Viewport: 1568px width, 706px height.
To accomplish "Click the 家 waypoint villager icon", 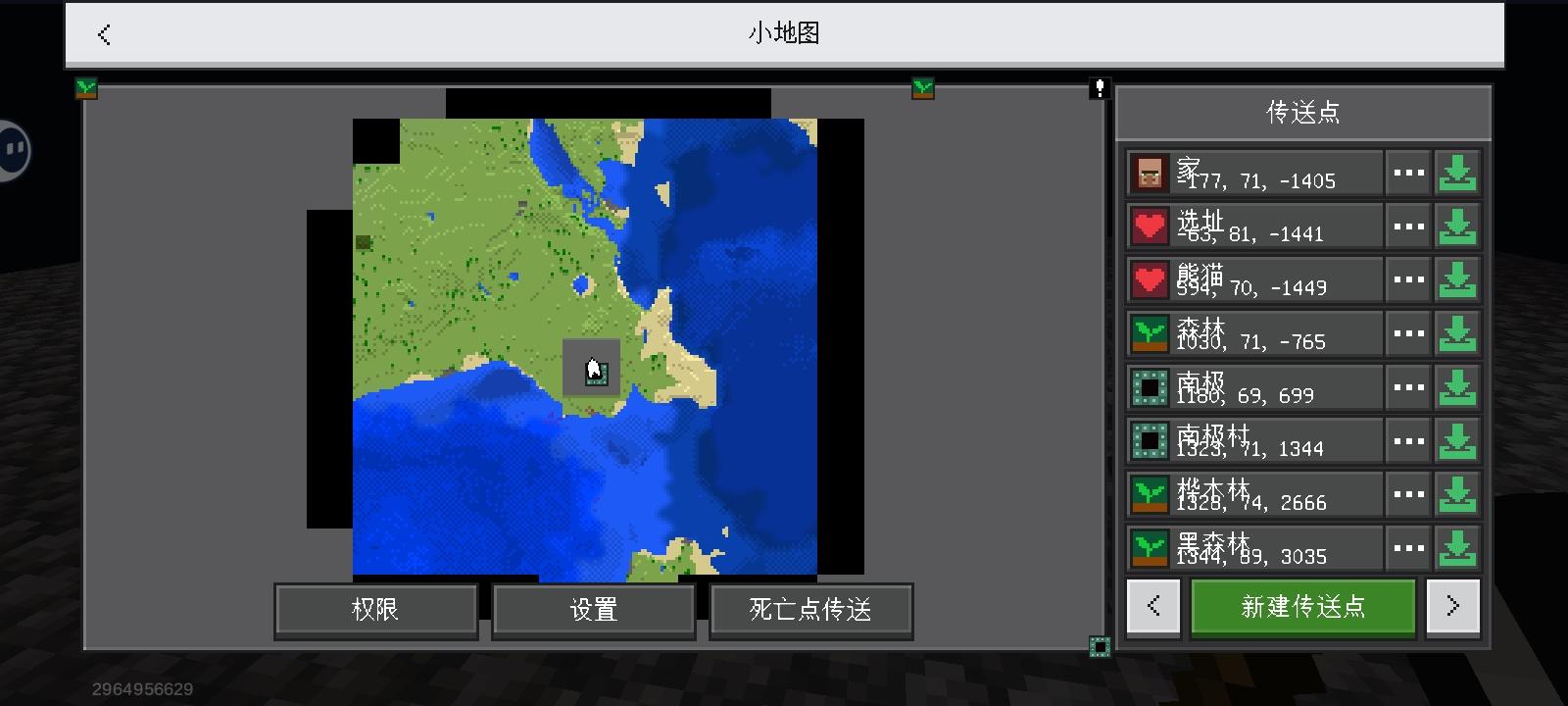I will 1150,174.
